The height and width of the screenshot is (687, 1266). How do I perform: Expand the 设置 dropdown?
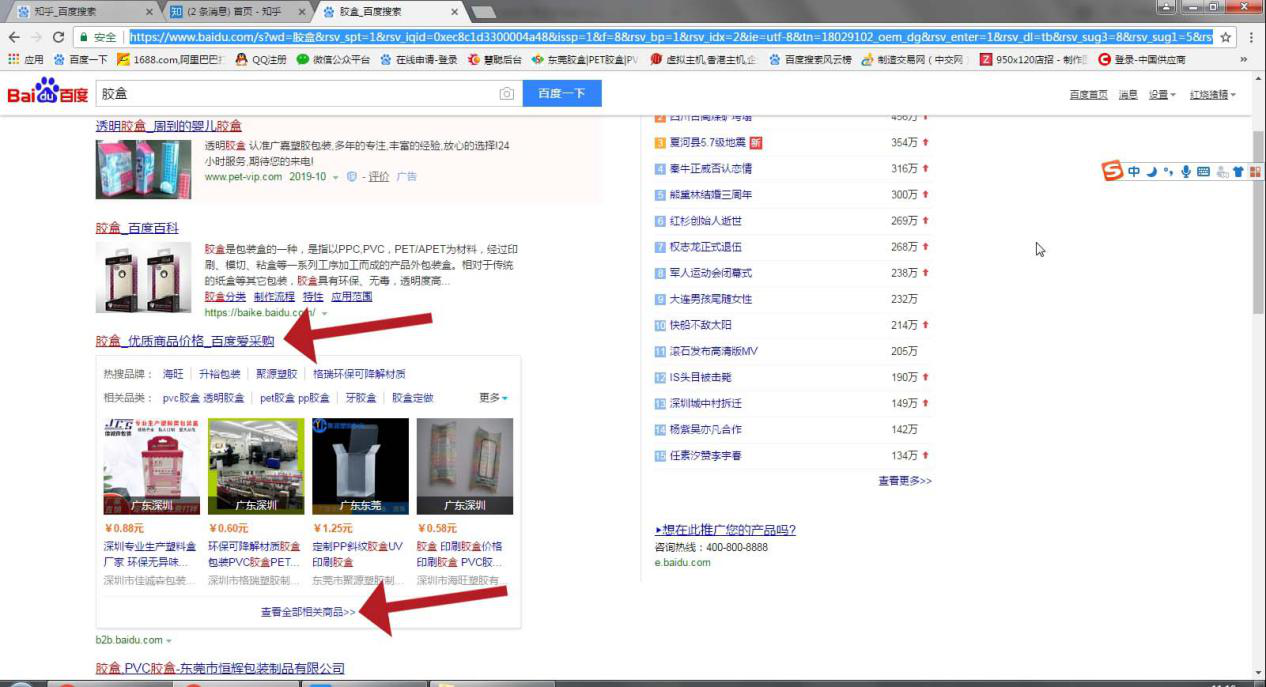click(1162, 94)
